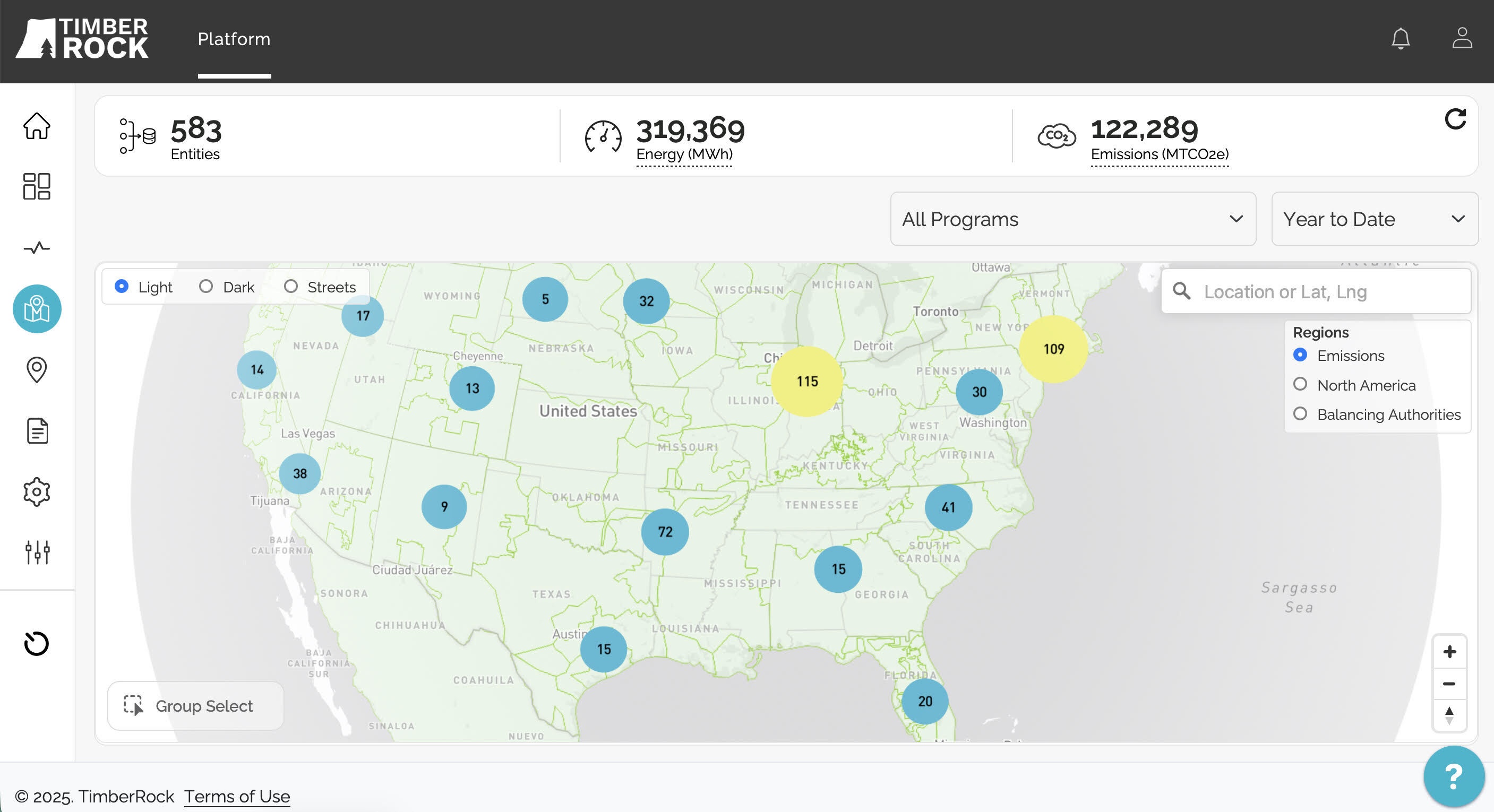Viewport: 1494px width, 812px height.
Task: Click the activity pulse icon in the sidebar
Action: pos(37,248)
